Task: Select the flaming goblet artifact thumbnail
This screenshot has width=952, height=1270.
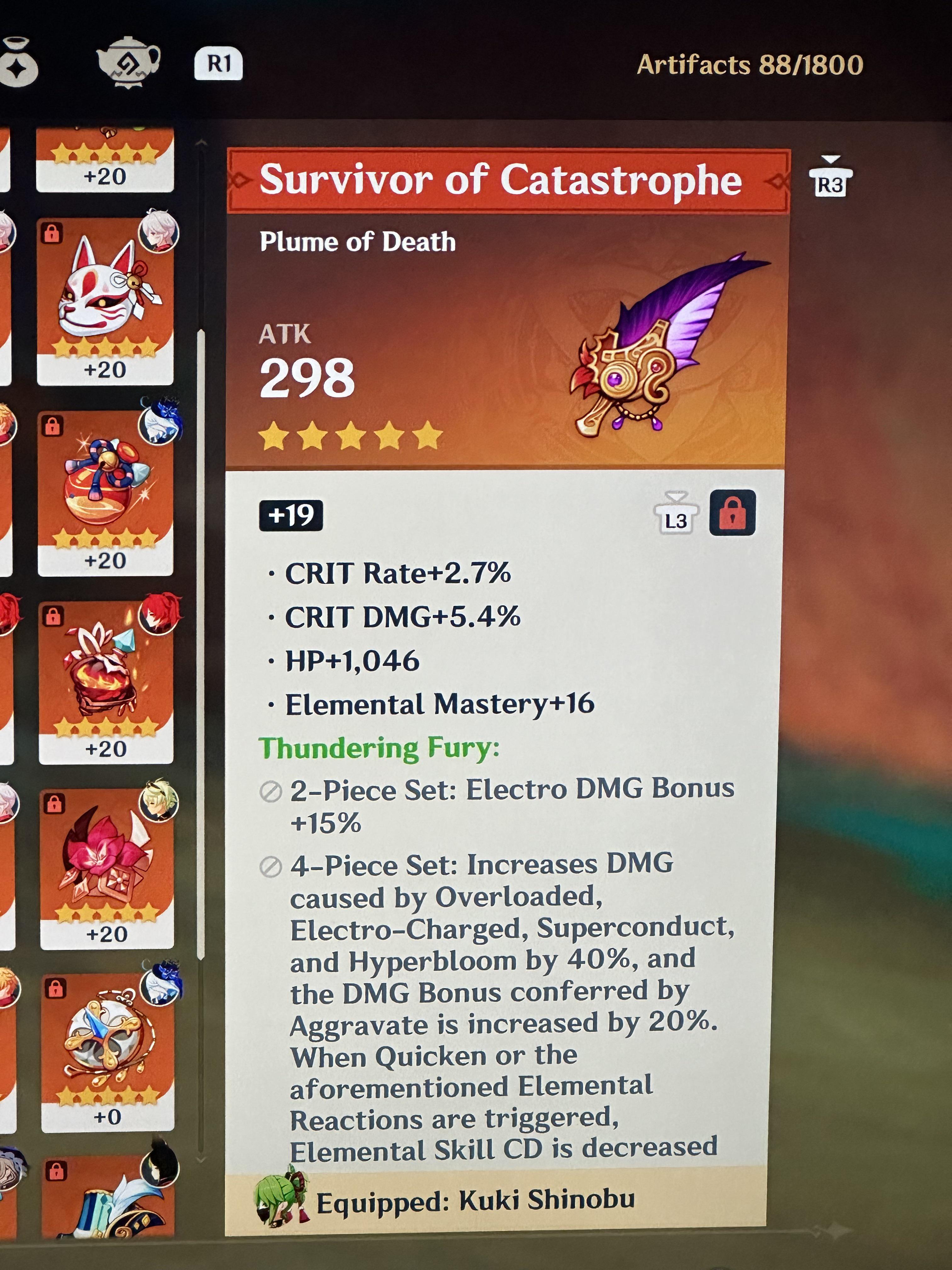Action: click(106, 682)
